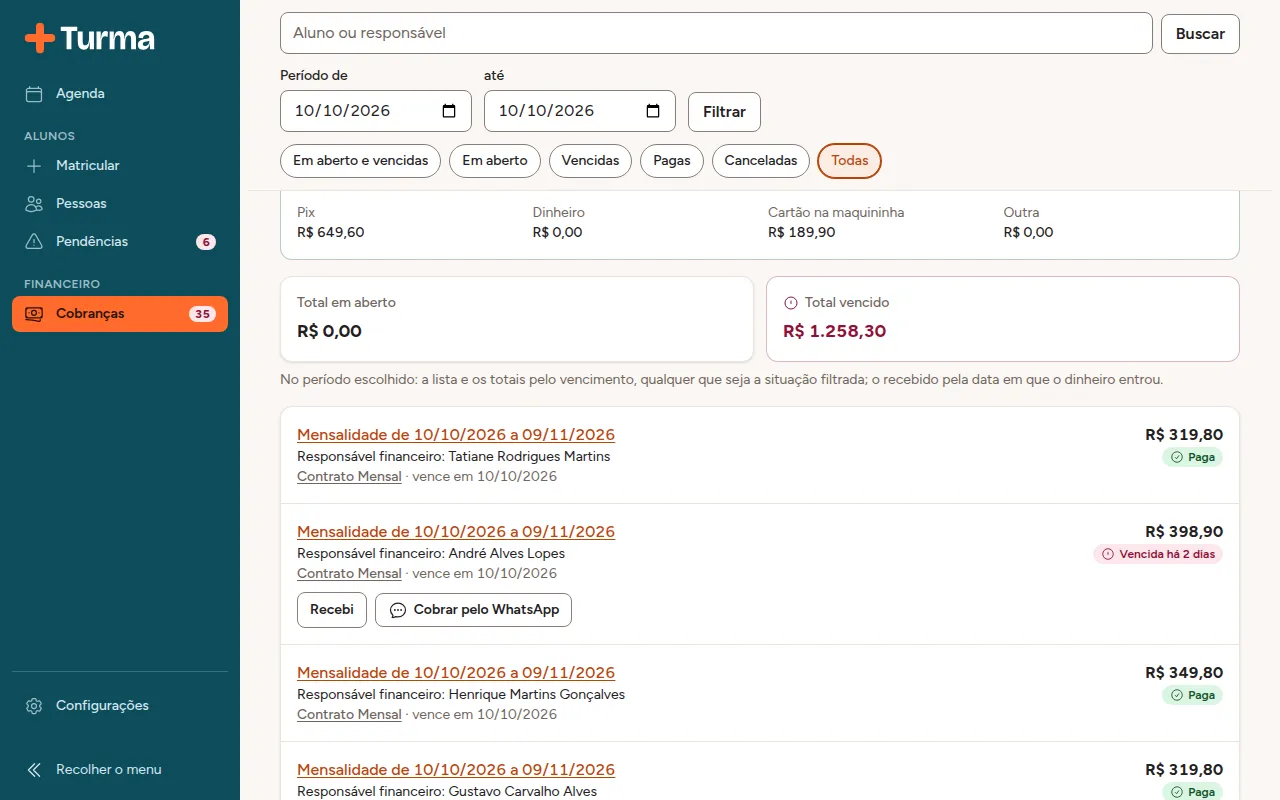Click the Período de date field
The width and height of the screenshot is (1280, 800).
376,111
